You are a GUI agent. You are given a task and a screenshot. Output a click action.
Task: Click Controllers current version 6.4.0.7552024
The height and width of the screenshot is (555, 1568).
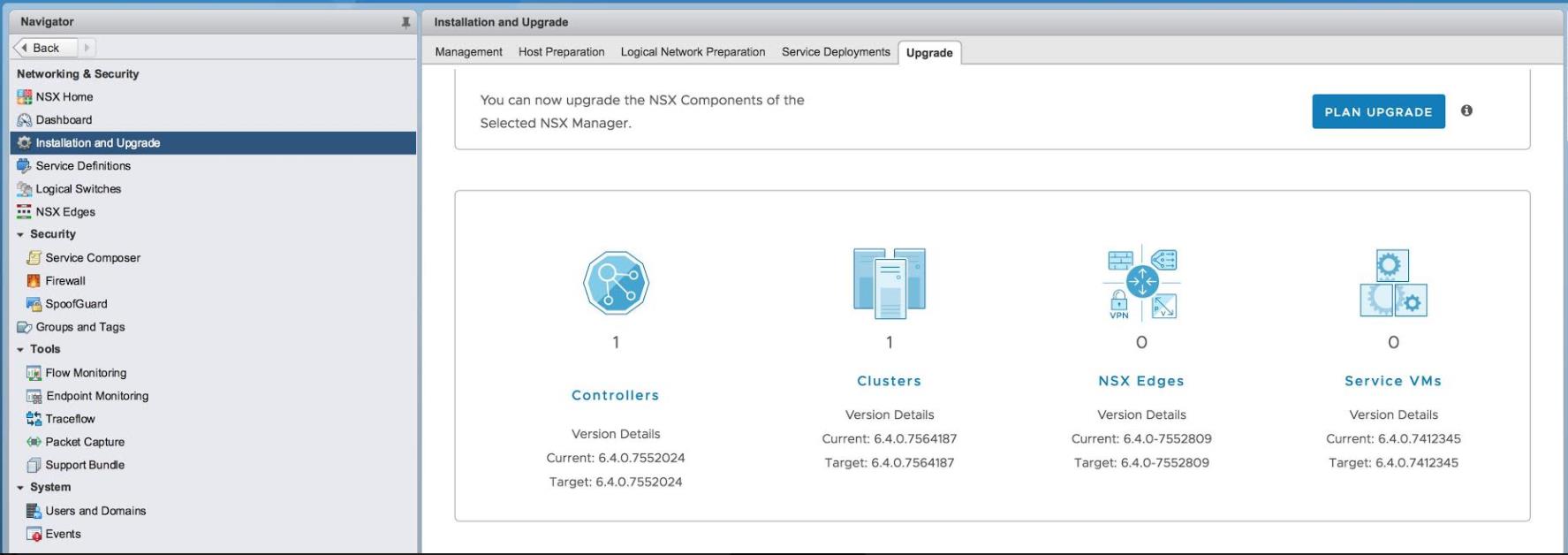[x=616, y=458]
